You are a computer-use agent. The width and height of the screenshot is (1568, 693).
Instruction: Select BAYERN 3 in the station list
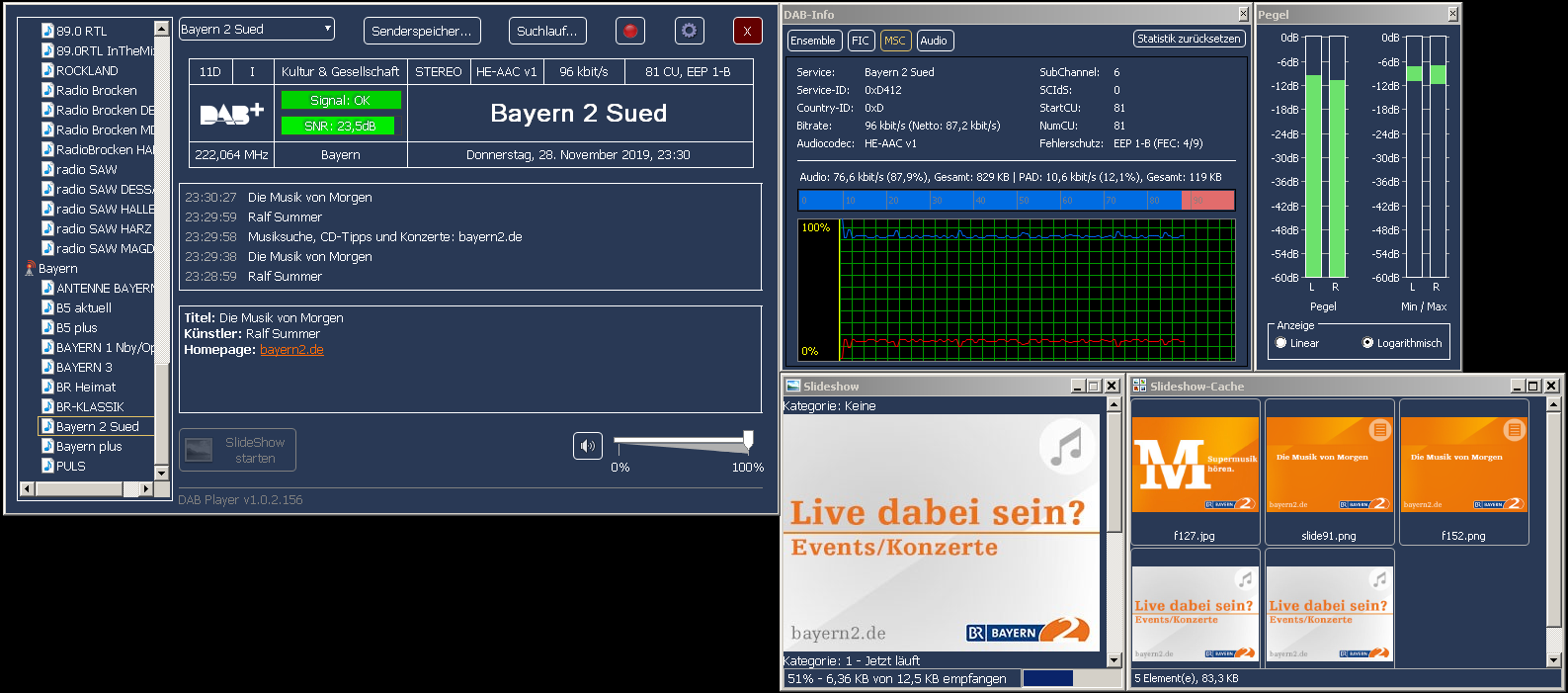click(x=84, y=367)
